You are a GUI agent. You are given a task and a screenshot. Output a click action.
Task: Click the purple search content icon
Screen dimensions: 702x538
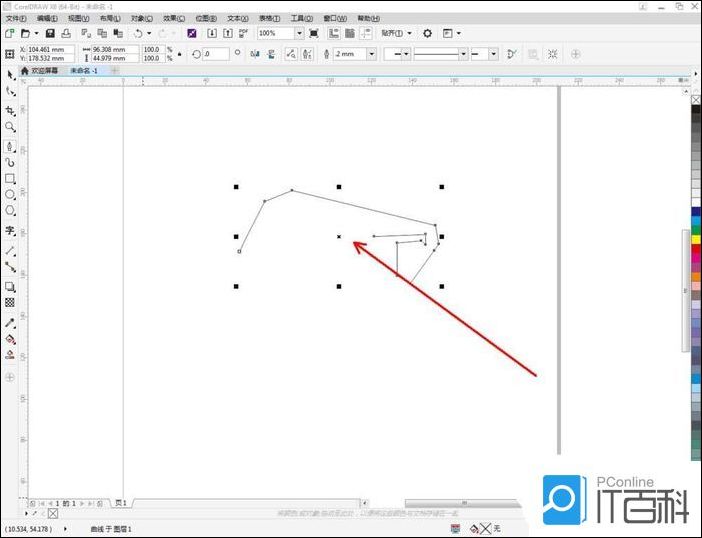(x=192, y=33)
